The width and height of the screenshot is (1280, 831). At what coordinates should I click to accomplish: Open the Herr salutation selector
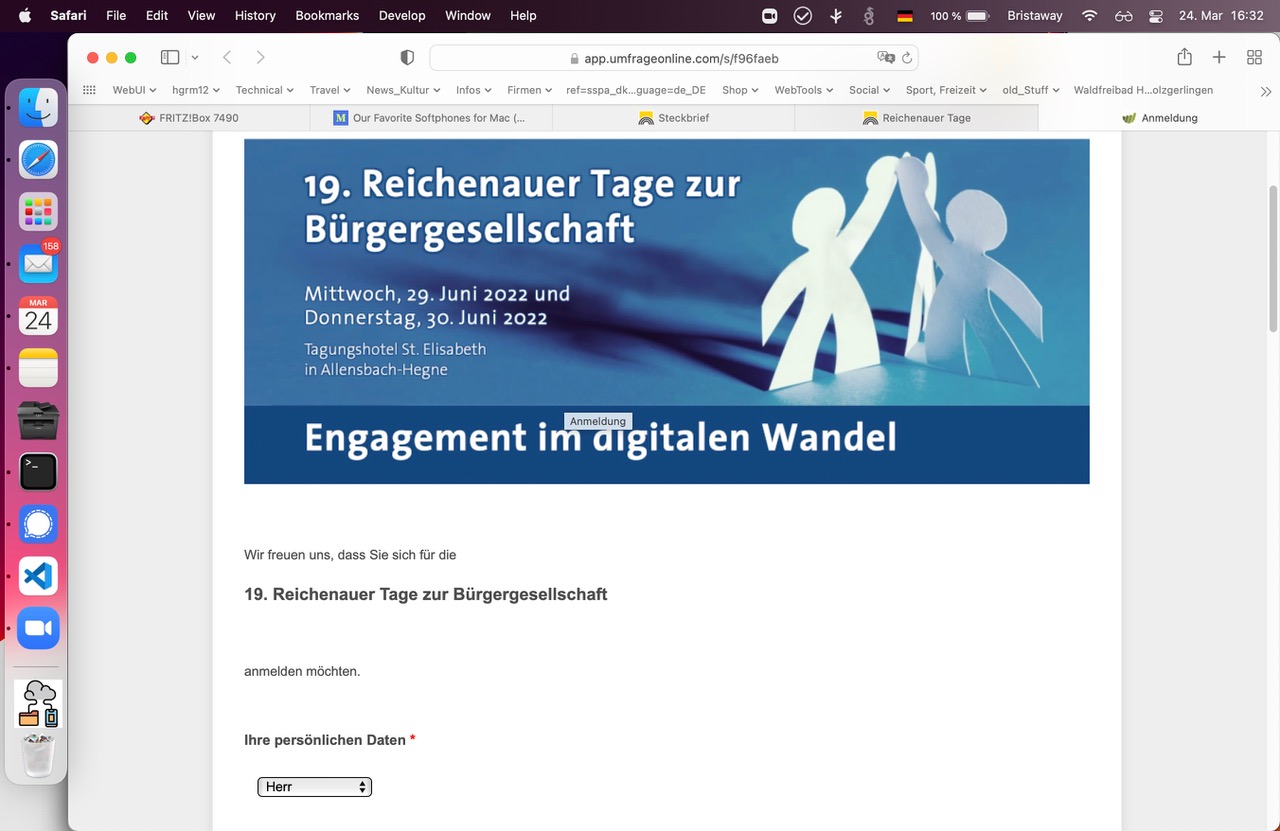[314, 786]
